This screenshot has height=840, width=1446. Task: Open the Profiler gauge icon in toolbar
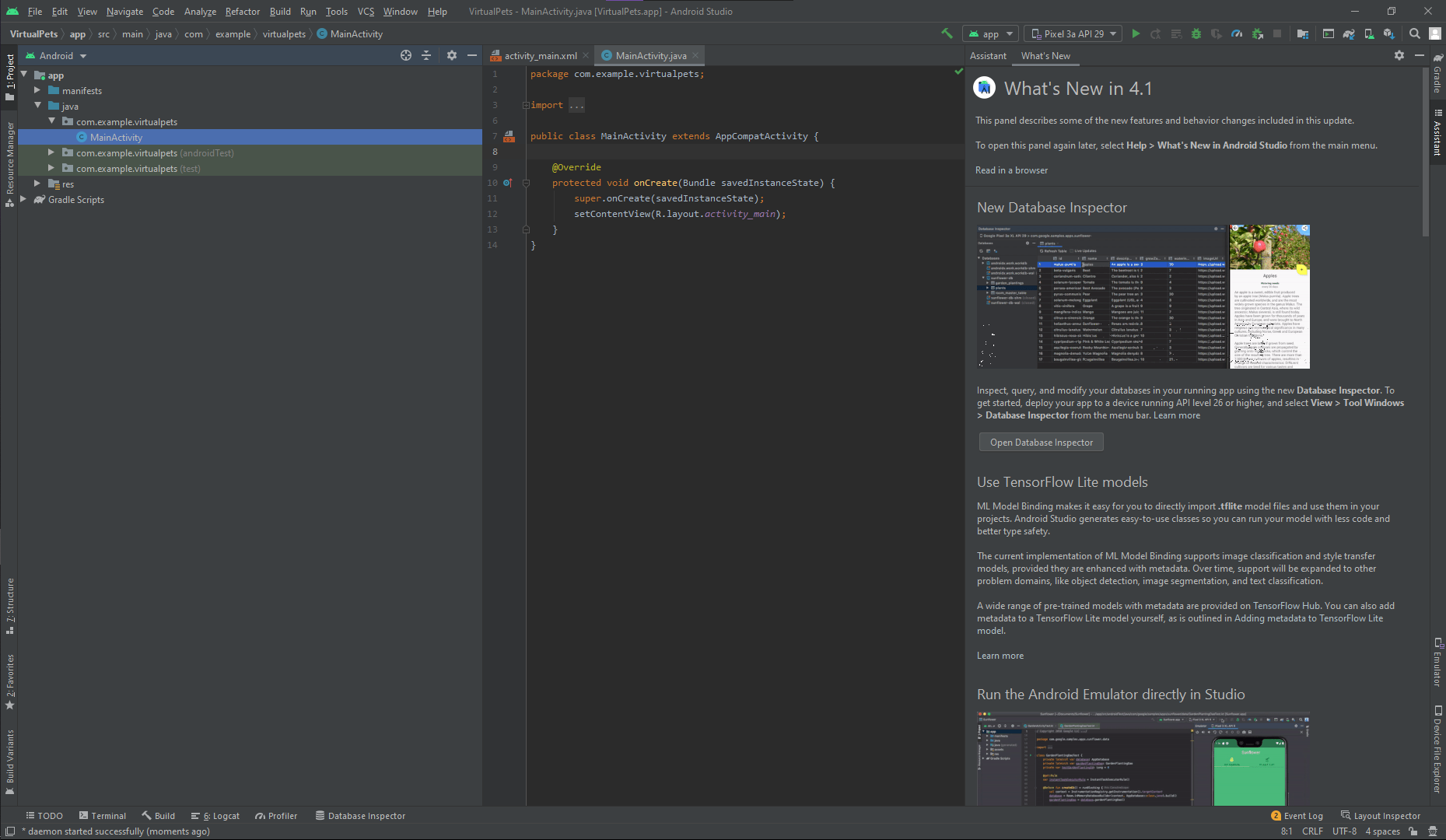1237,33
